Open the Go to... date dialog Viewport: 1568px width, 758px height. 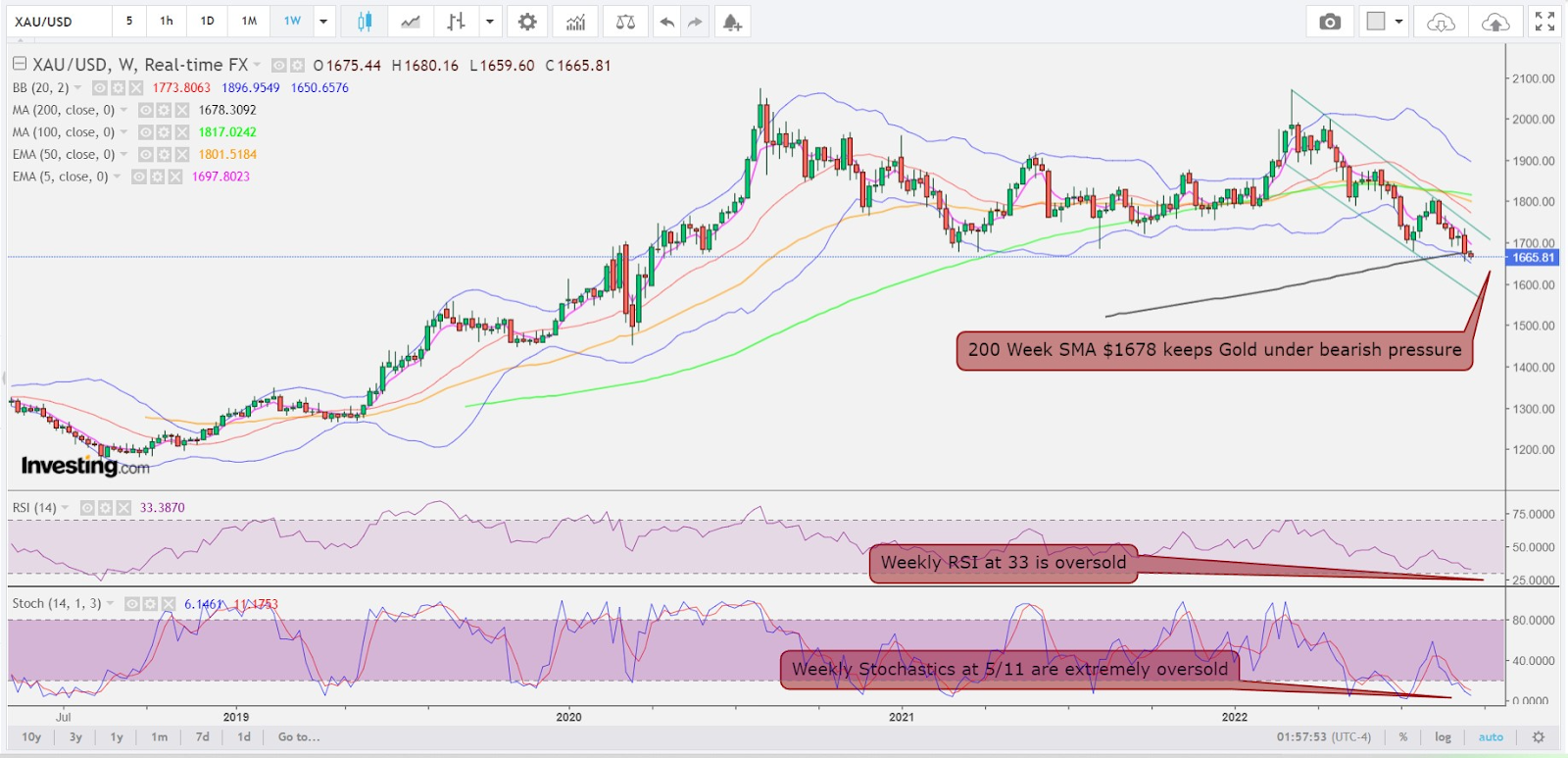click(299, 736)
